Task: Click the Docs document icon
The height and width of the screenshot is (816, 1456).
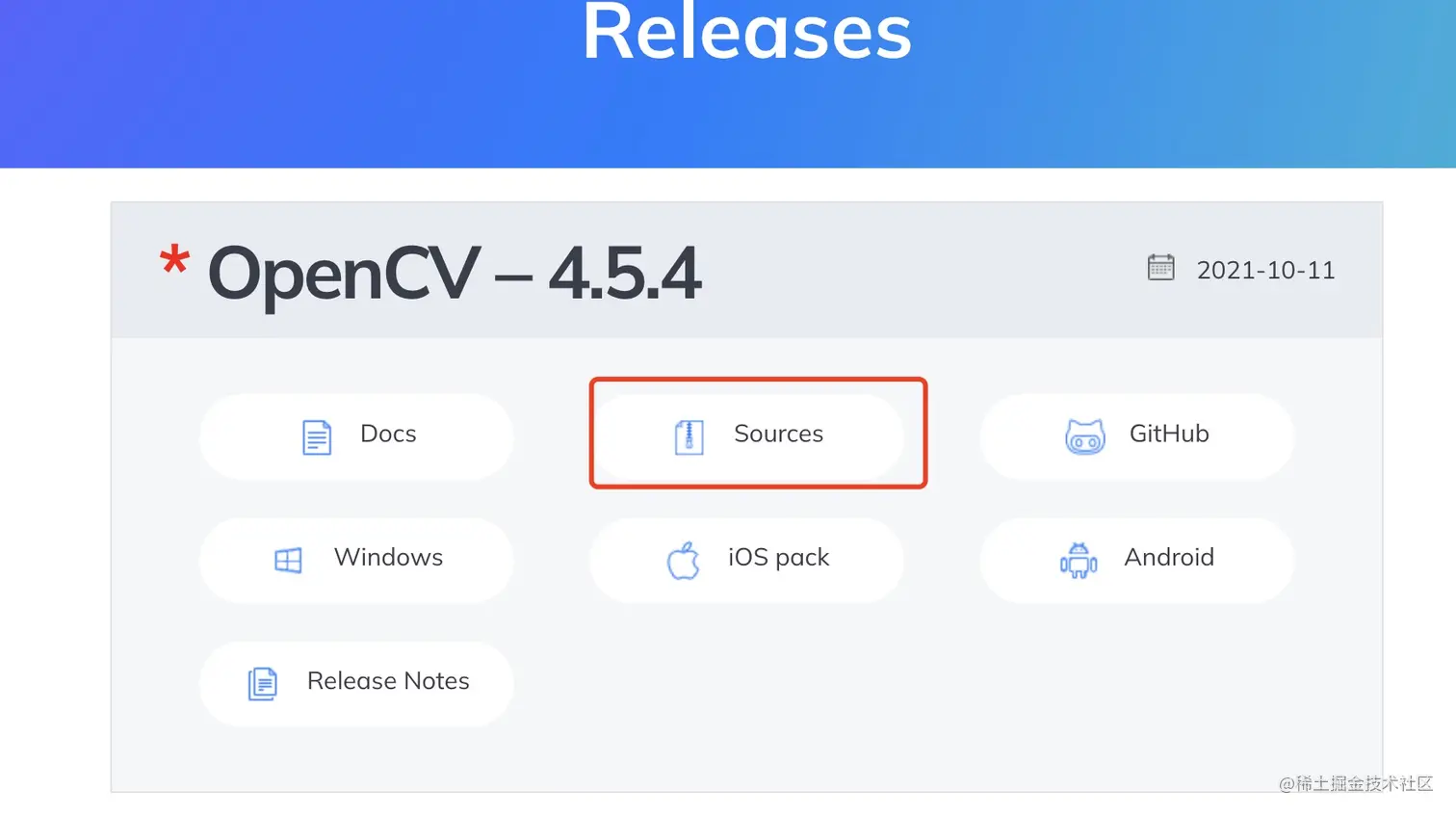Action: (317, 437)
